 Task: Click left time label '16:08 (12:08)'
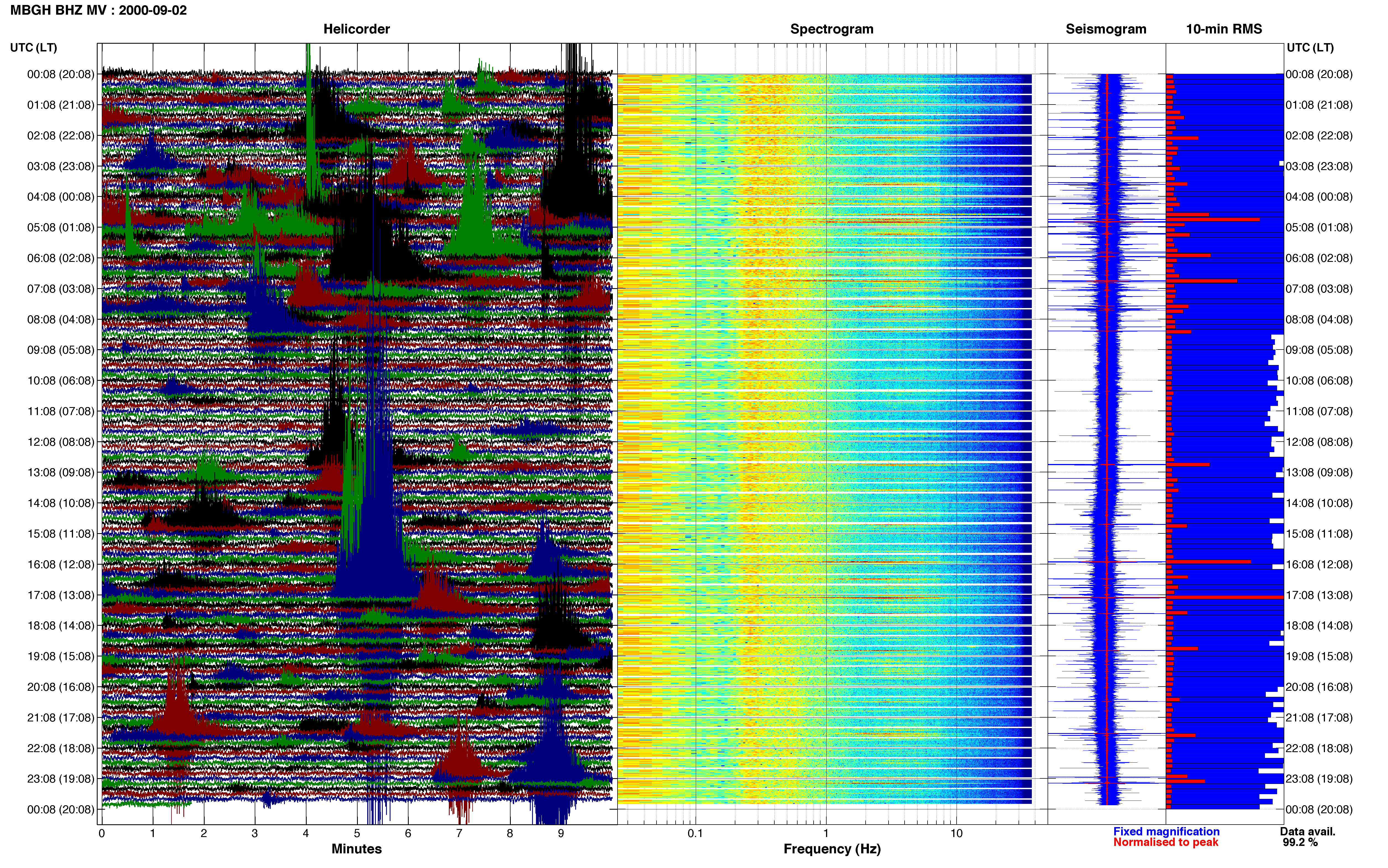[x=60, y=564]
